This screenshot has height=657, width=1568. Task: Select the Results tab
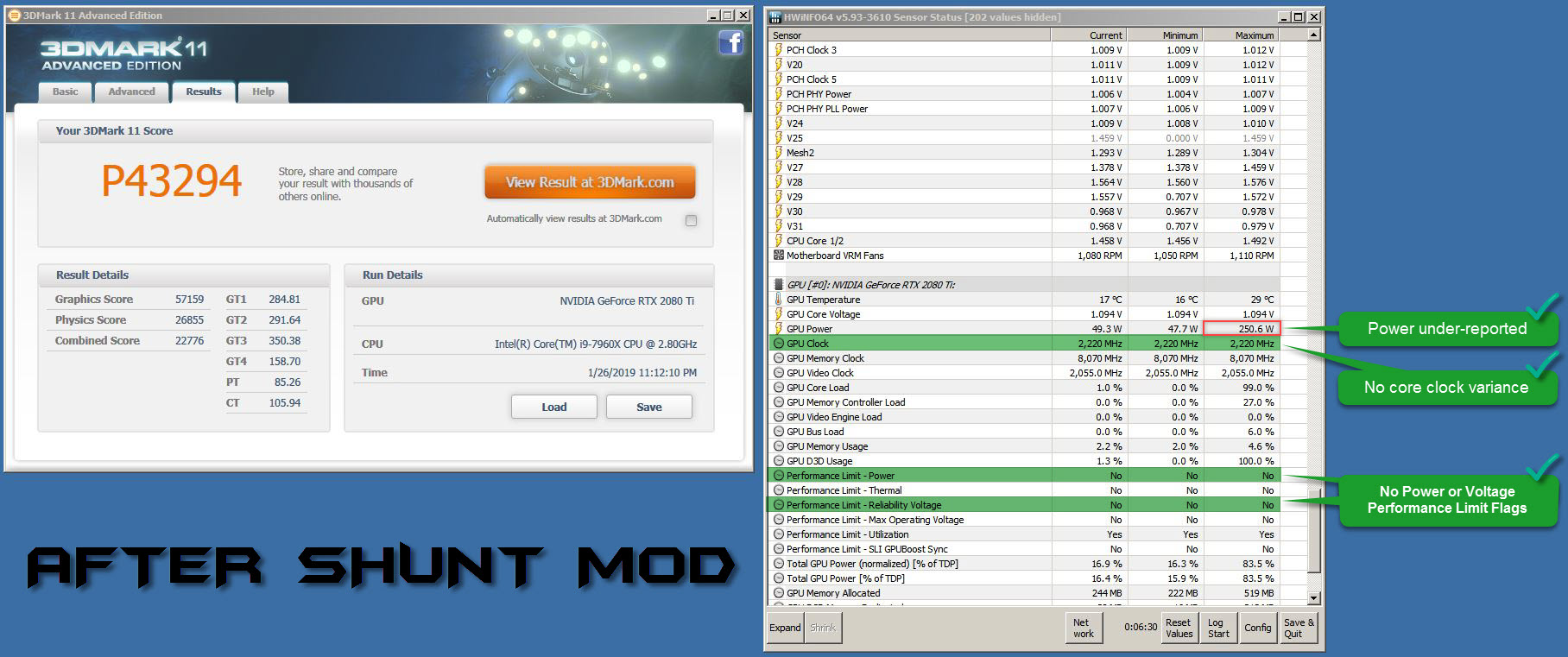(204, 92)
